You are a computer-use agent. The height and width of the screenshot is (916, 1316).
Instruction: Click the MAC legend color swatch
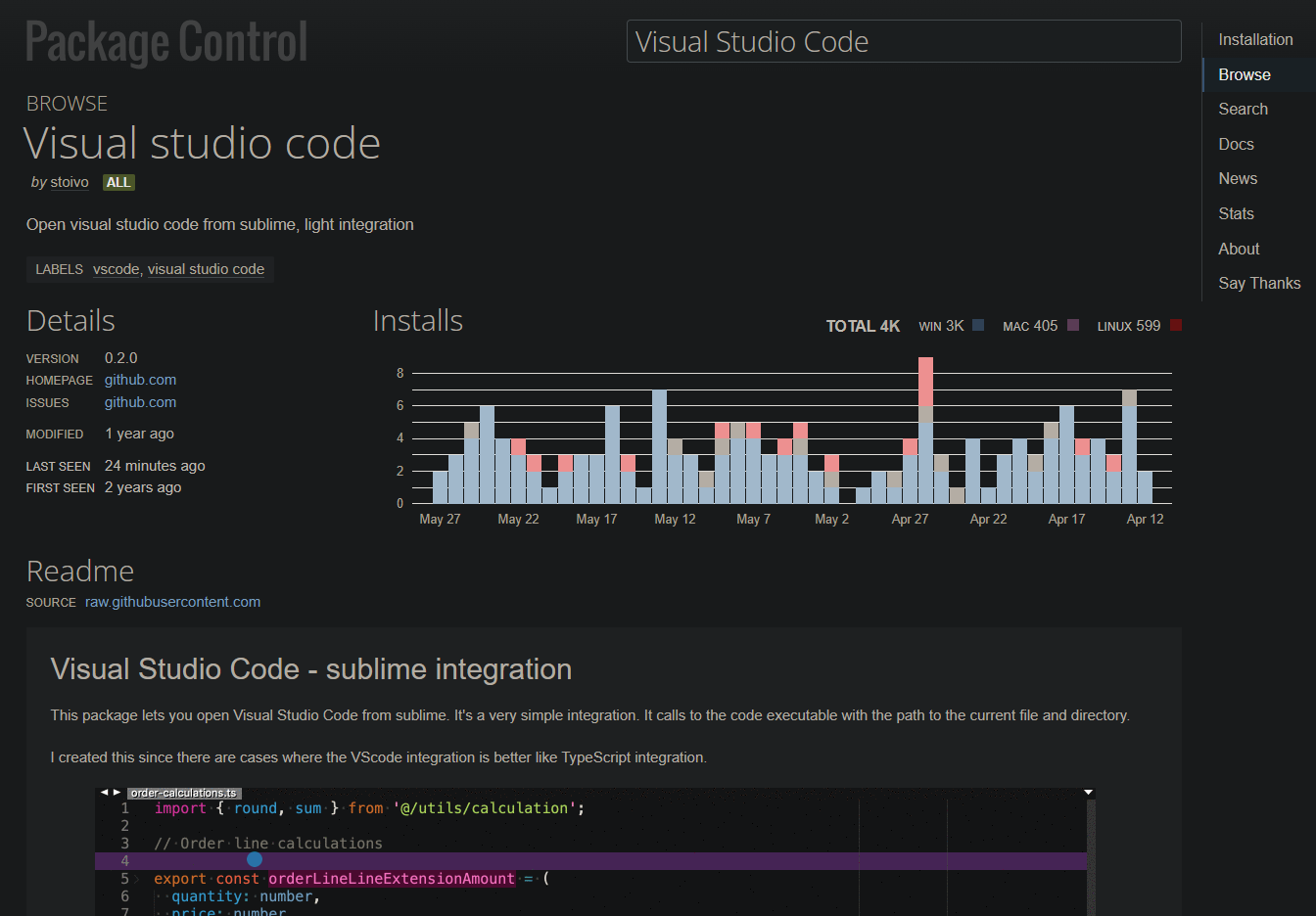(1073, 325)
